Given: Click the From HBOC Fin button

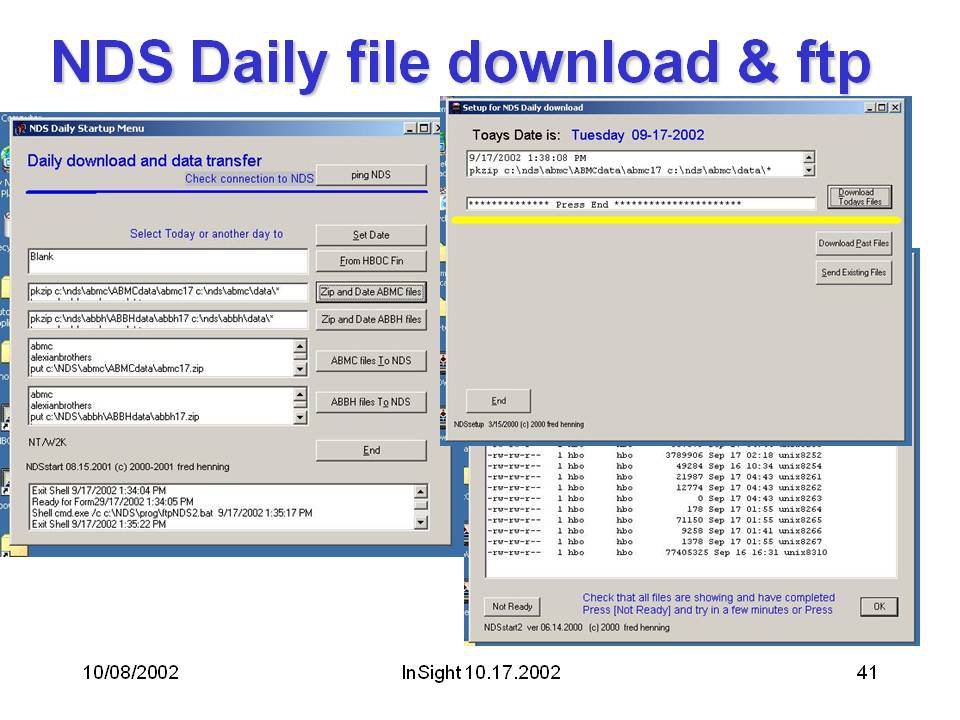Looking at the screenshot, I should click(x=371, y=261).
